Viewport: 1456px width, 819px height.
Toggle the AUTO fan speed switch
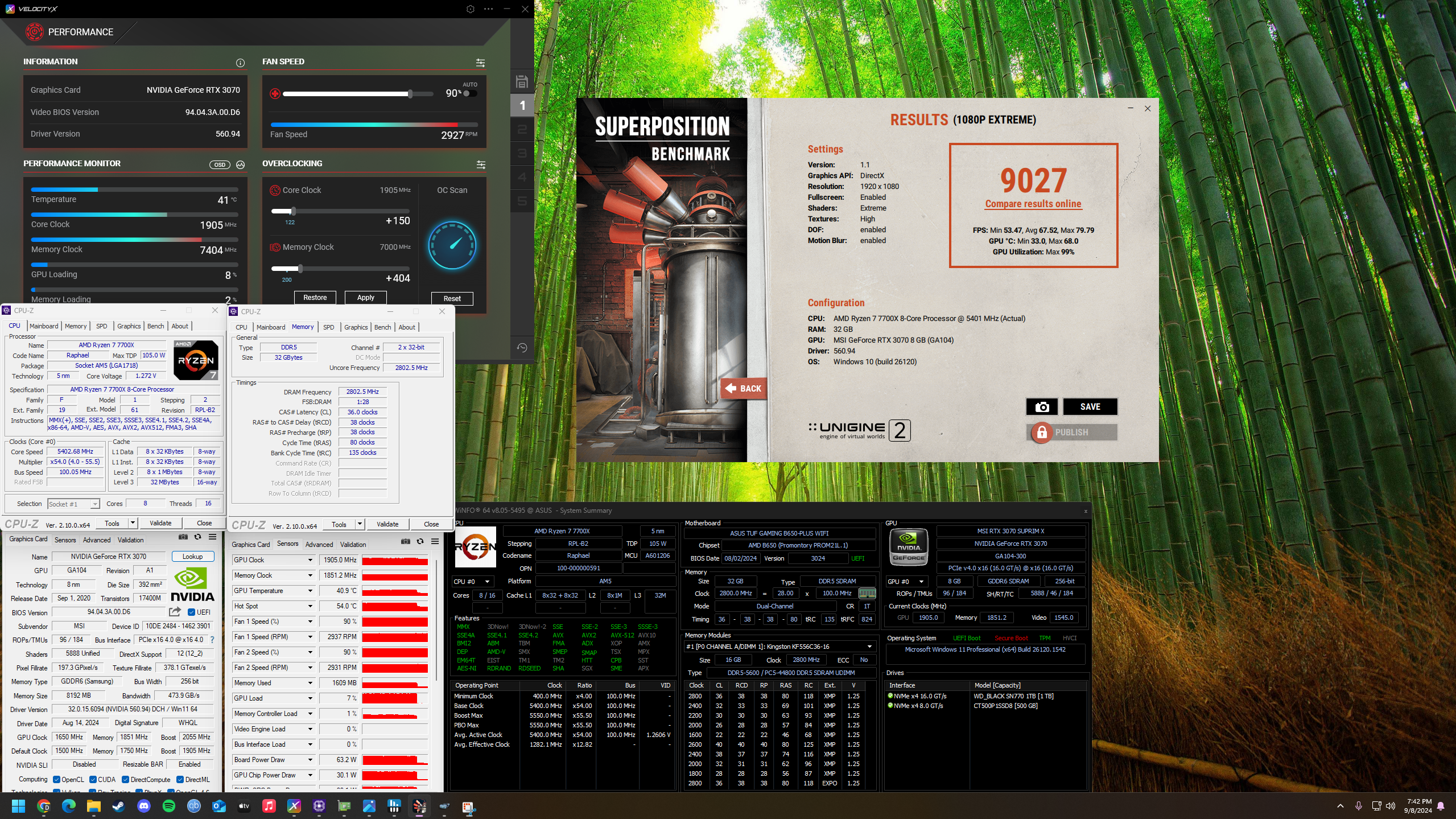click(469, 93)
